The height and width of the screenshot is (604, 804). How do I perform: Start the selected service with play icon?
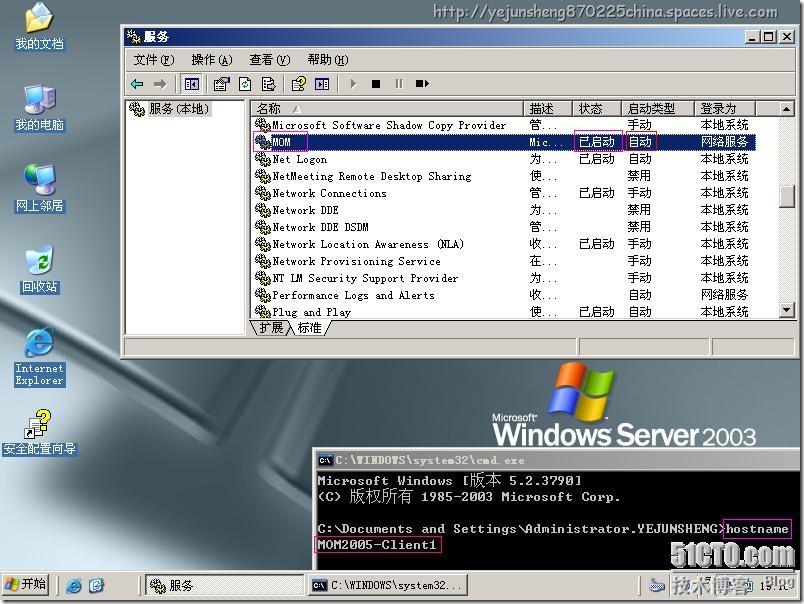coord(353,84)
